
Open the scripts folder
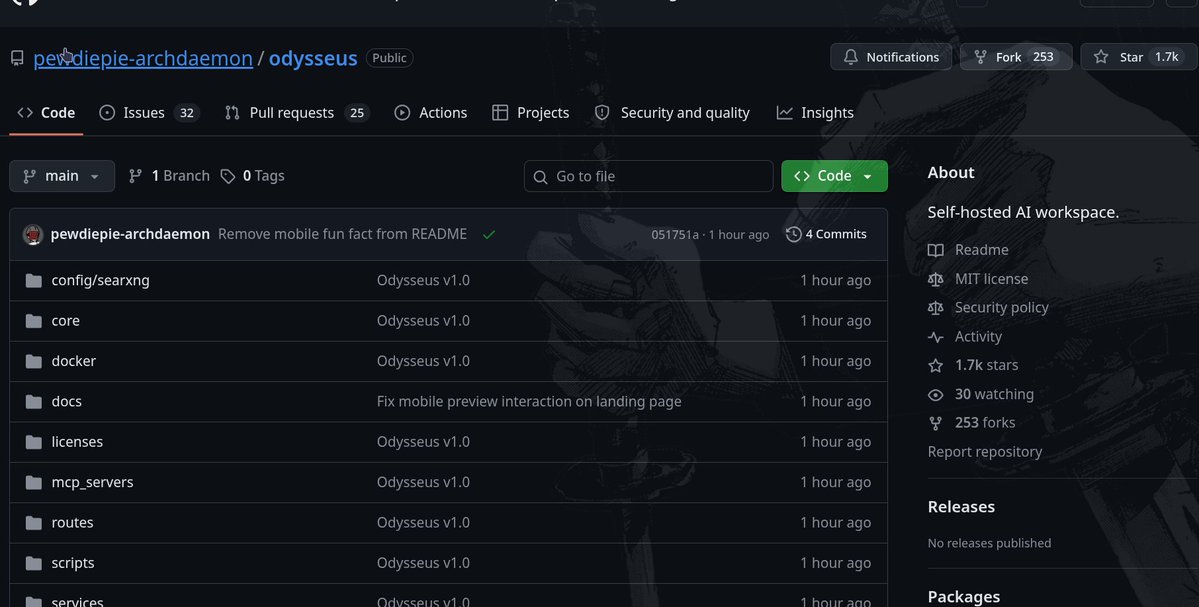tap(73, 563)
